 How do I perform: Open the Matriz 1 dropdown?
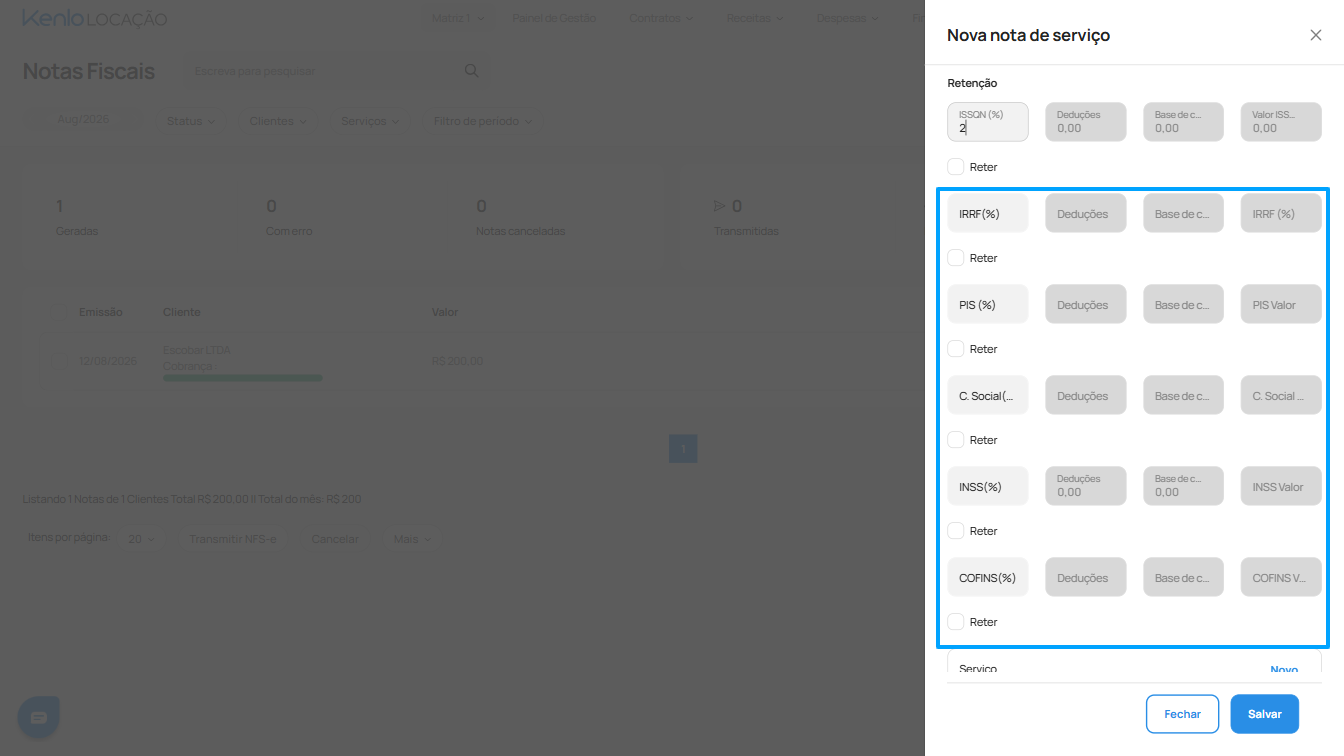coord(458,18)
